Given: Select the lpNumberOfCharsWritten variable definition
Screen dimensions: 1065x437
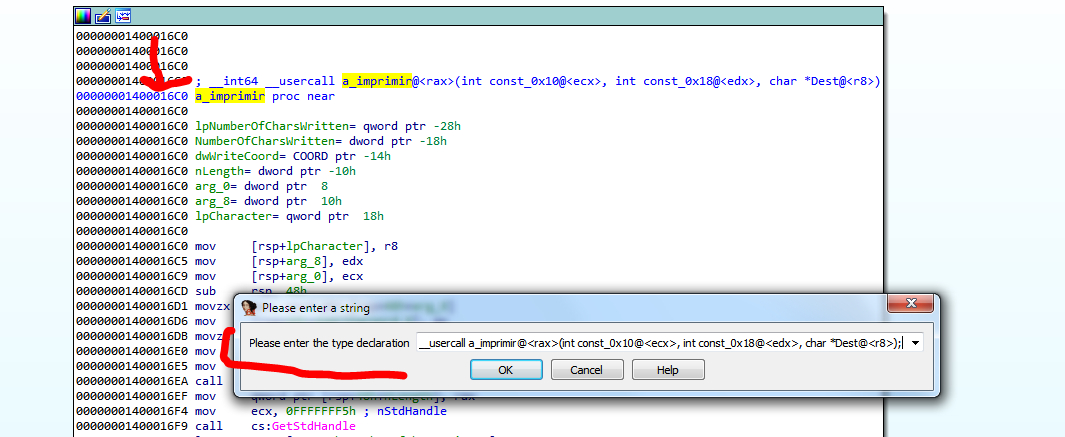Looking at the screenshot, I should tap(262, 126).
